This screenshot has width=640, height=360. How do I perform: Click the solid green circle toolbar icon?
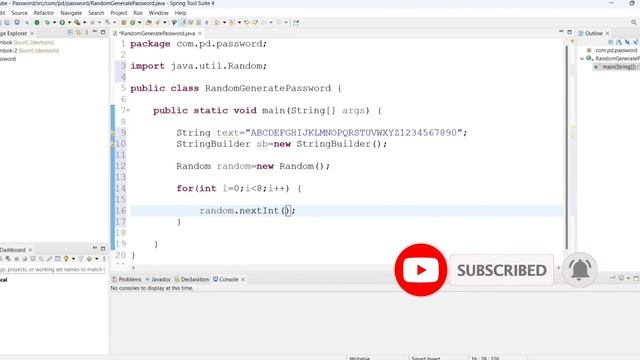click(x=37, y=22)
